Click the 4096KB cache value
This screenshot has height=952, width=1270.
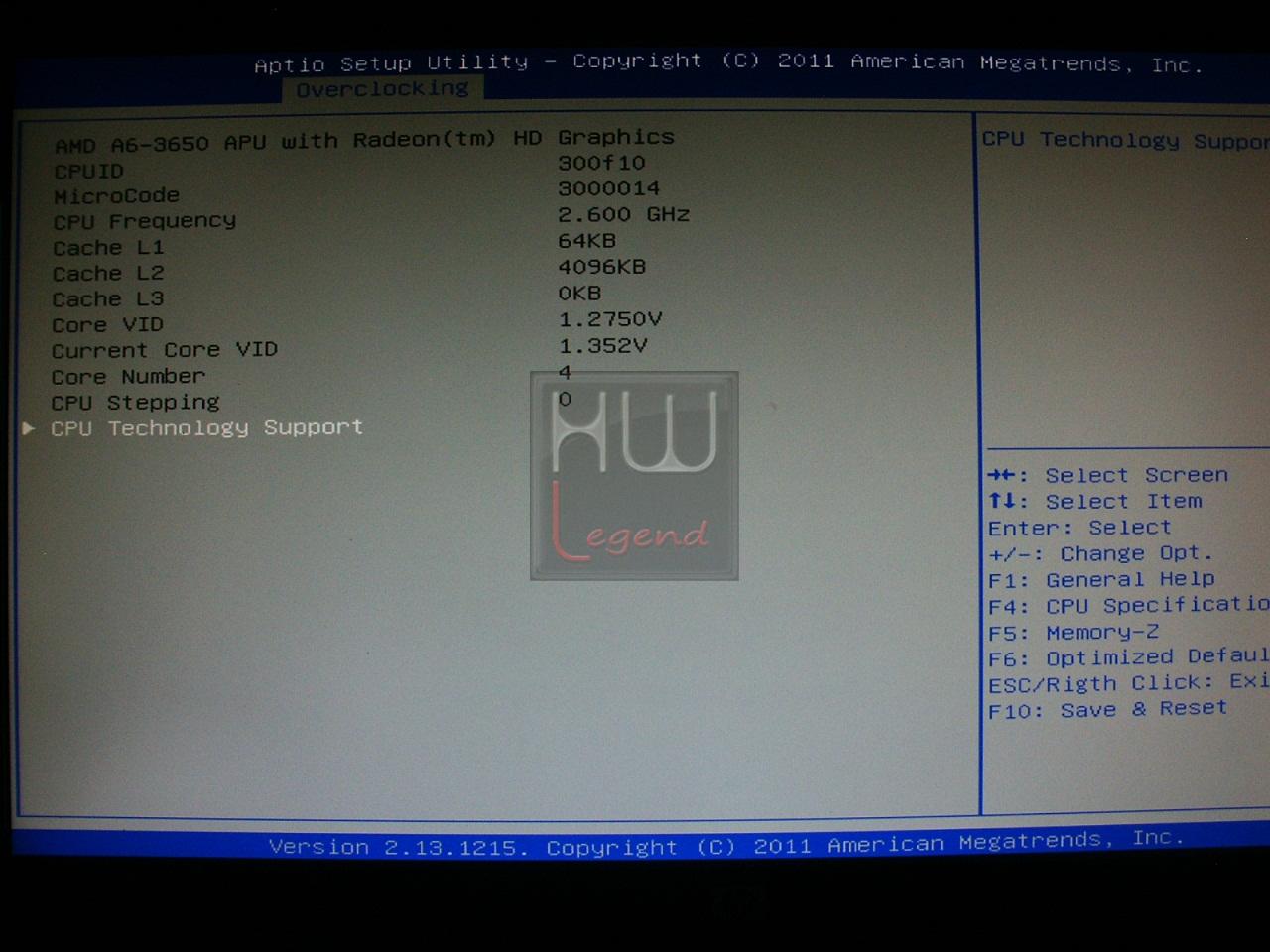coord(601,267)
